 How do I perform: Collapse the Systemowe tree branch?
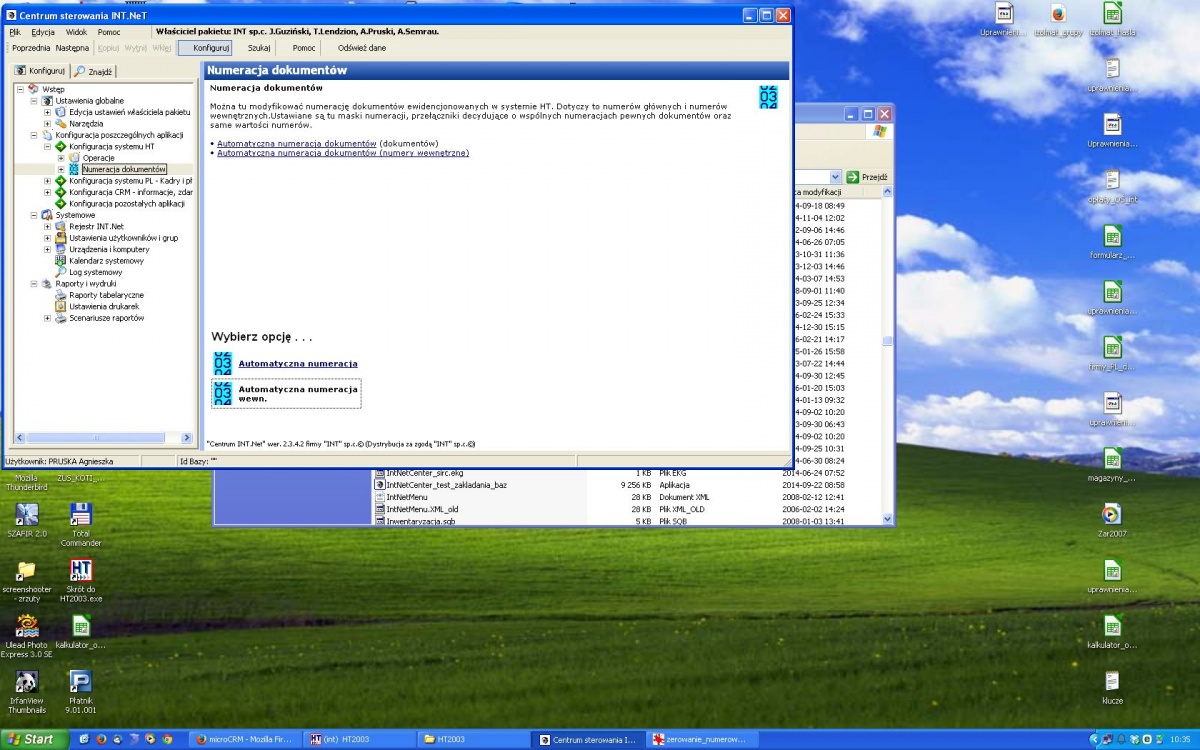33,215
